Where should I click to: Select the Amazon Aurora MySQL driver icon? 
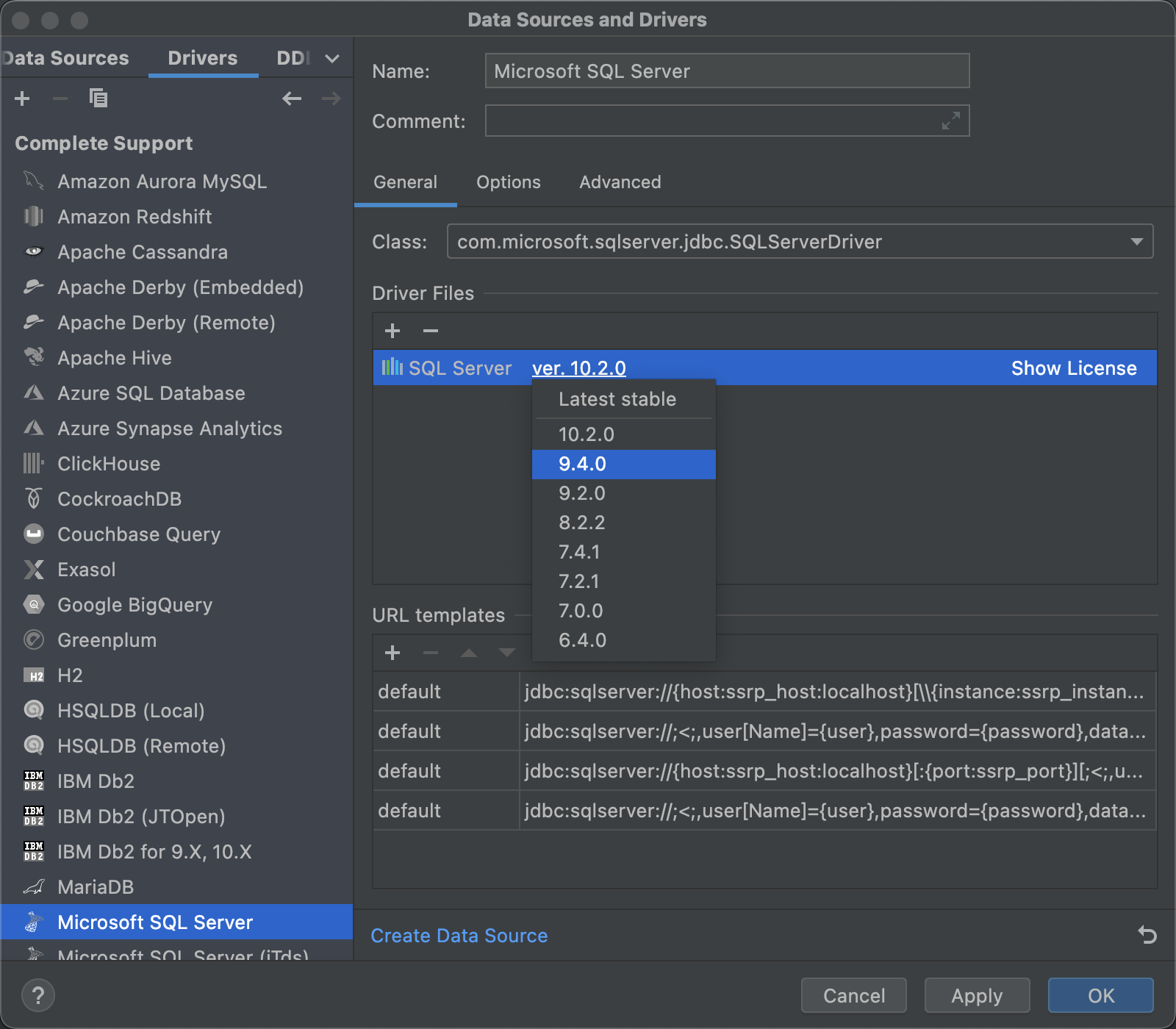(x=34, y=181)
